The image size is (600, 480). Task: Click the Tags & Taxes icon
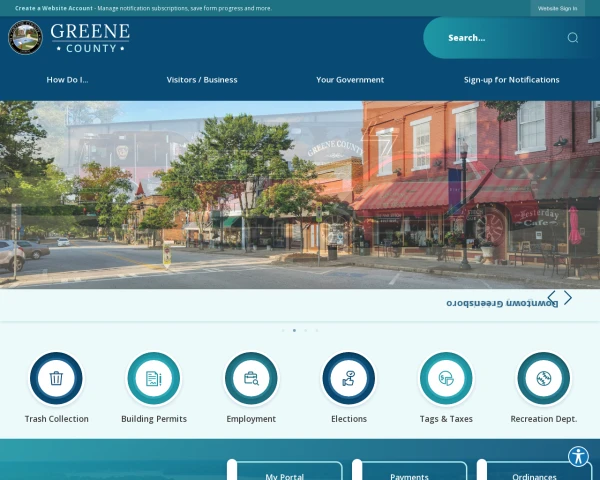pos(446,378)
